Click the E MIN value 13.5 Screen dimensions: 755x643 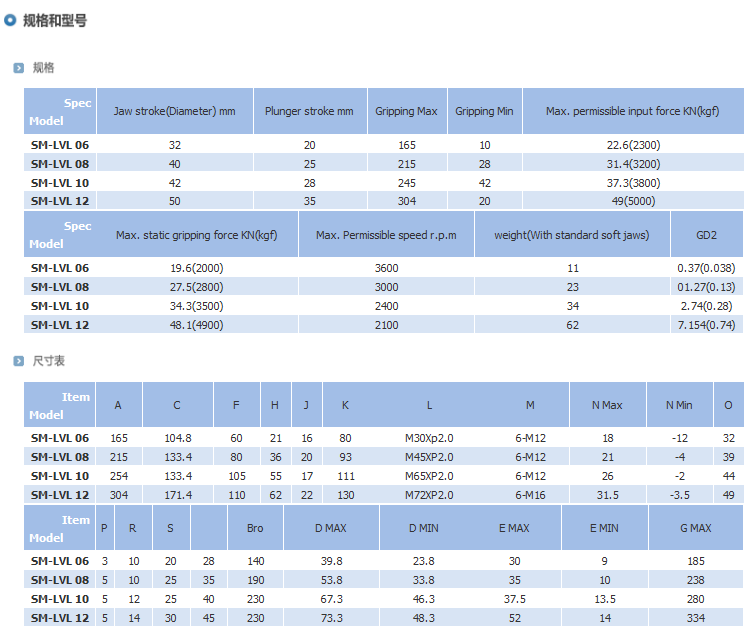[x=605, y=600]
